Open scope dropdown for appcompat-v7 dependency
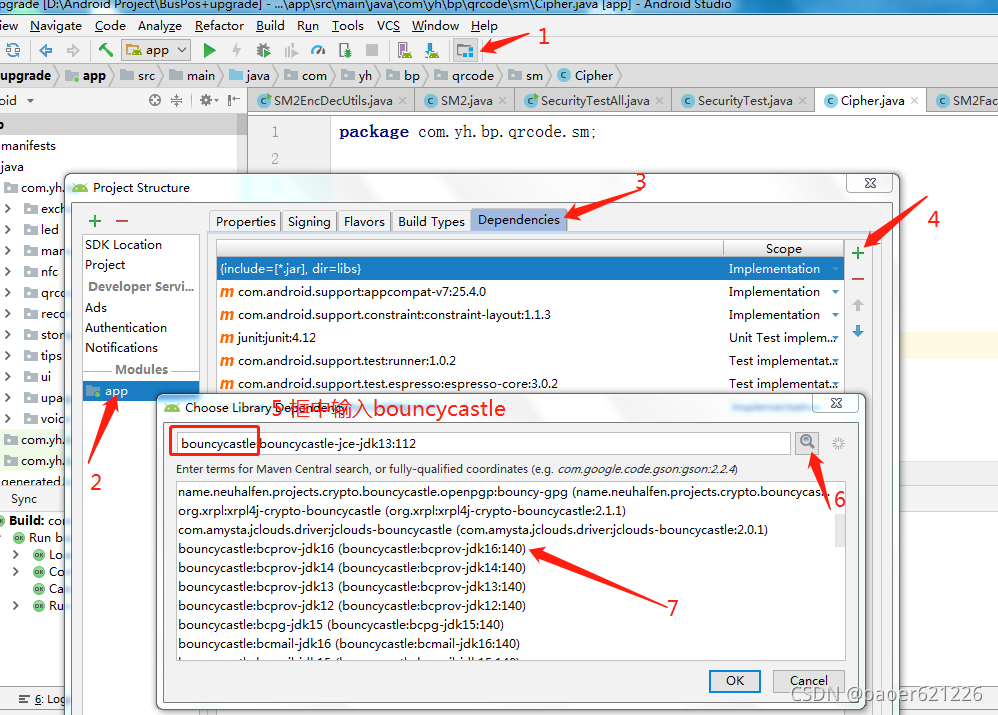This screenshot has width=998, height=715. tap(835, 292)
